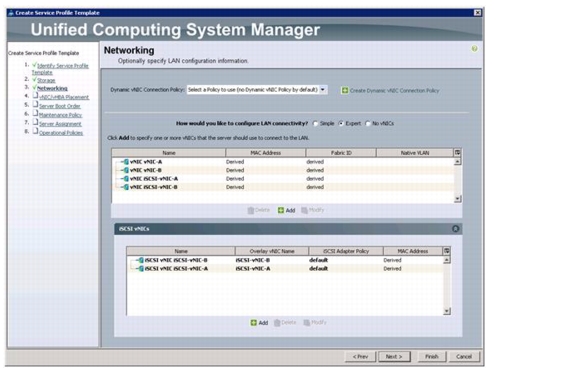576x371 pixels.
Task: Click the iSCSI vNIC iSCSI-vNIC-A row icon
Action: click(141, 269)
